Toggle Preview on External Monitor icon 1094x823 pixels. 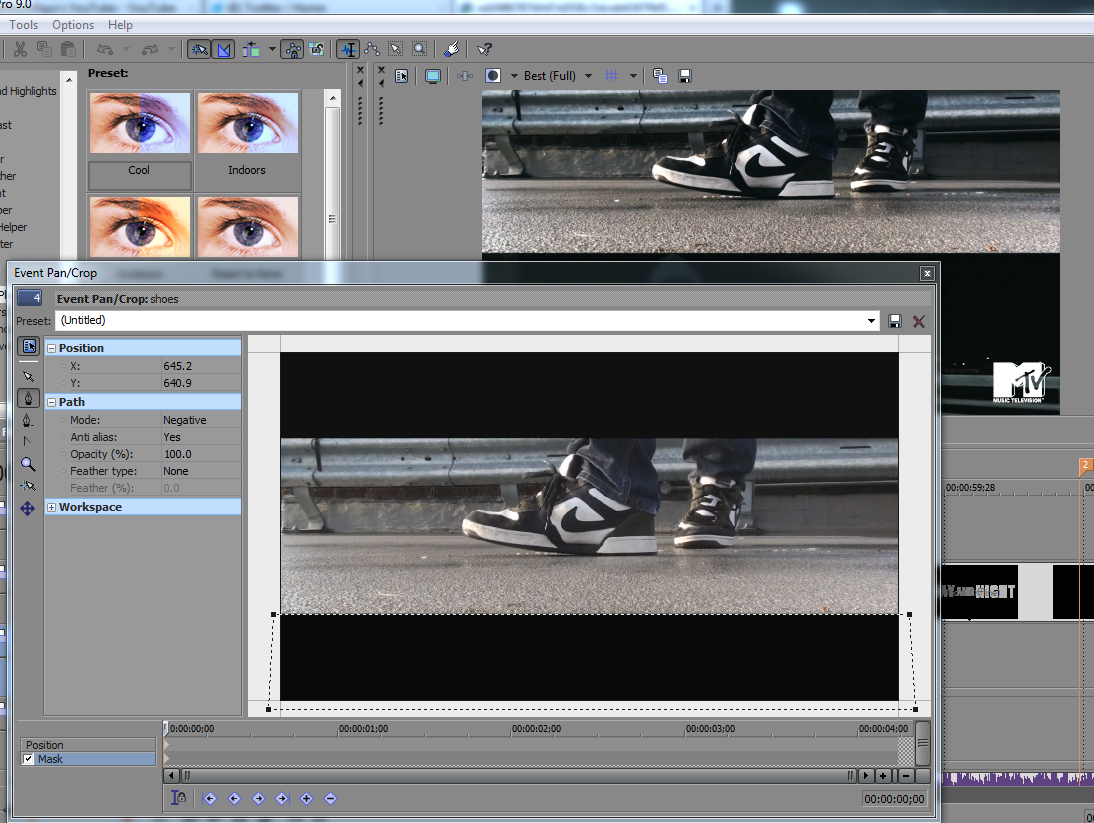(433, 76)
